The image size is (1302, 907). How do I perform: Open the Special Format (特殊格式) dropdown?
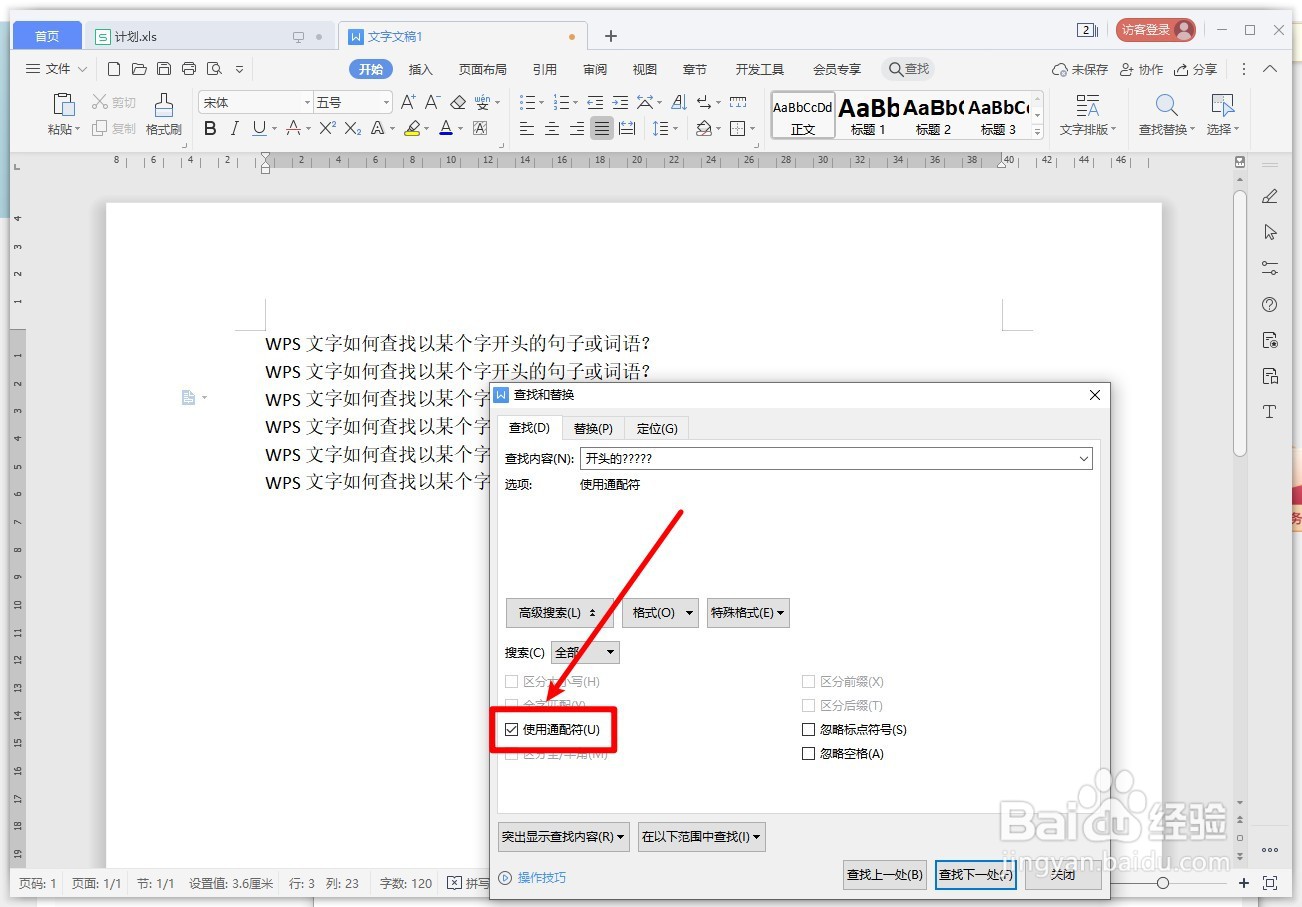click(x=748, y=613)
